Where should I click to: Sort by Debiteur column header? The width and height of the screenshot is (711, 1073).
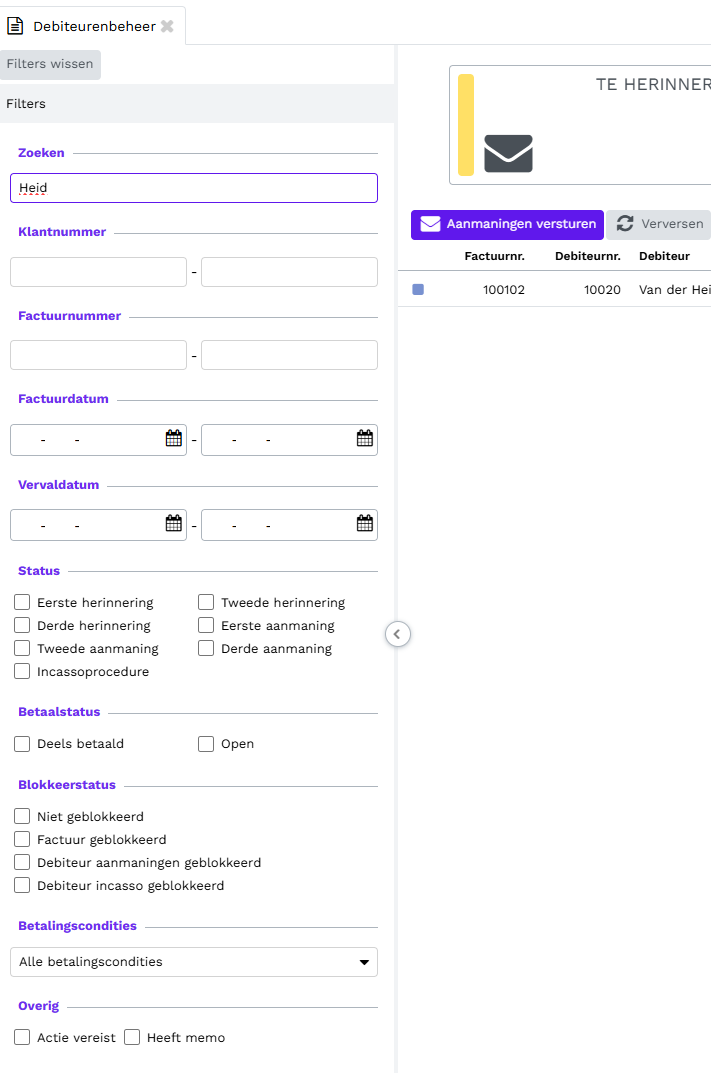pos(664,256)
